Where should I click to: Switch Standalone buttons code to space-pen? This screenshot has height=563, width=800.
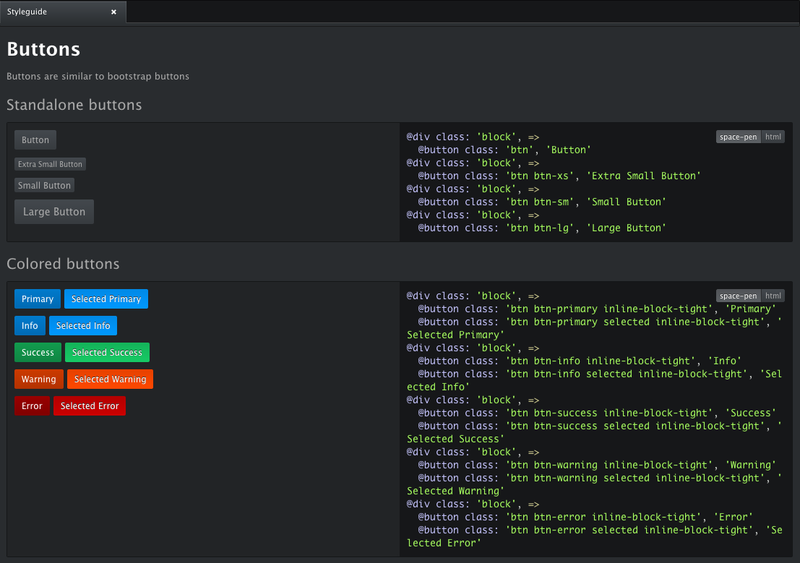pyautogui.click(x=738, y=137)
